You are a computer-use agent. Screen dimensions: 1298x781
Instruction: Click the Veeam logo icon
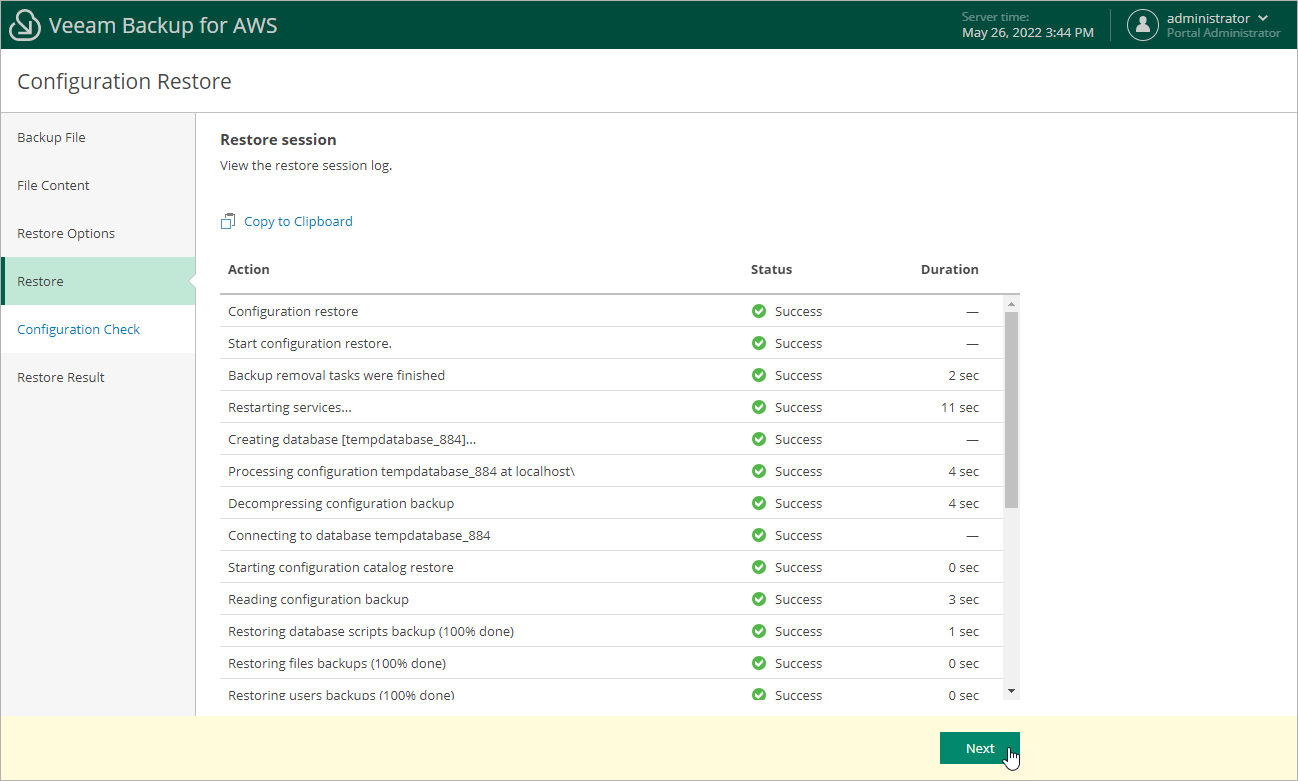coord(25,25)
